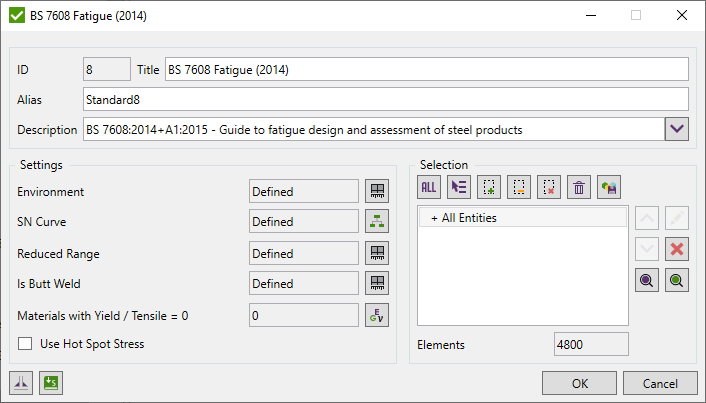The height and width of the screenshot is (403, 706).
Task: Open the Description dropdown arrow
Action: (677, 129)
